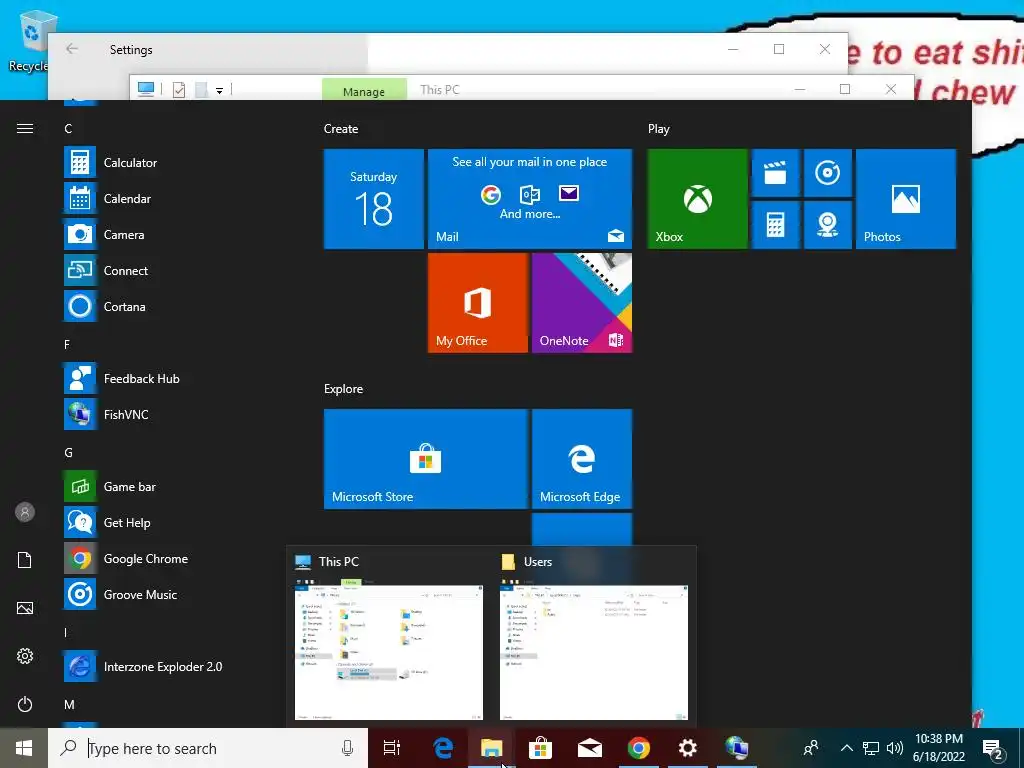Expand the Start menu hamburger button
The image size is (1024, 768).
[25, 129]
